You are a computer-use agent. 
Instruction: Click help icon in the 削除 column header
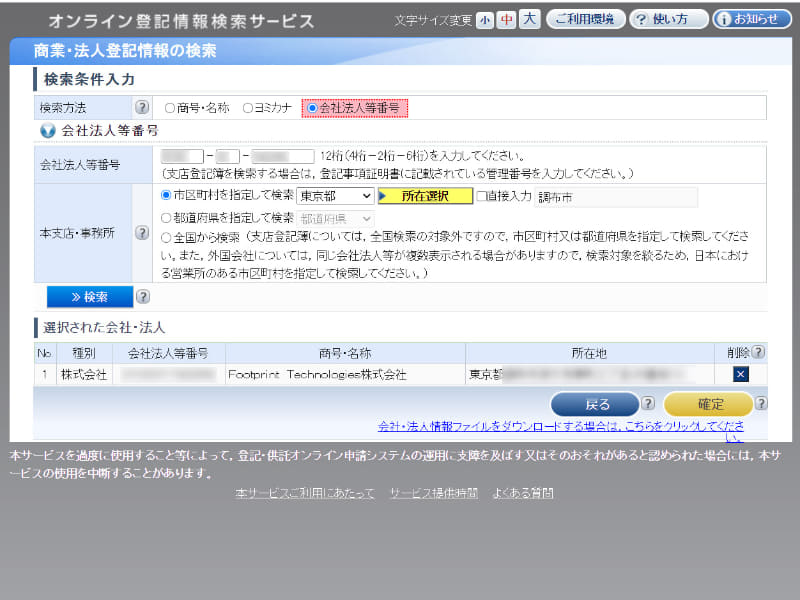pyautogui.click(x=758, y=352)
